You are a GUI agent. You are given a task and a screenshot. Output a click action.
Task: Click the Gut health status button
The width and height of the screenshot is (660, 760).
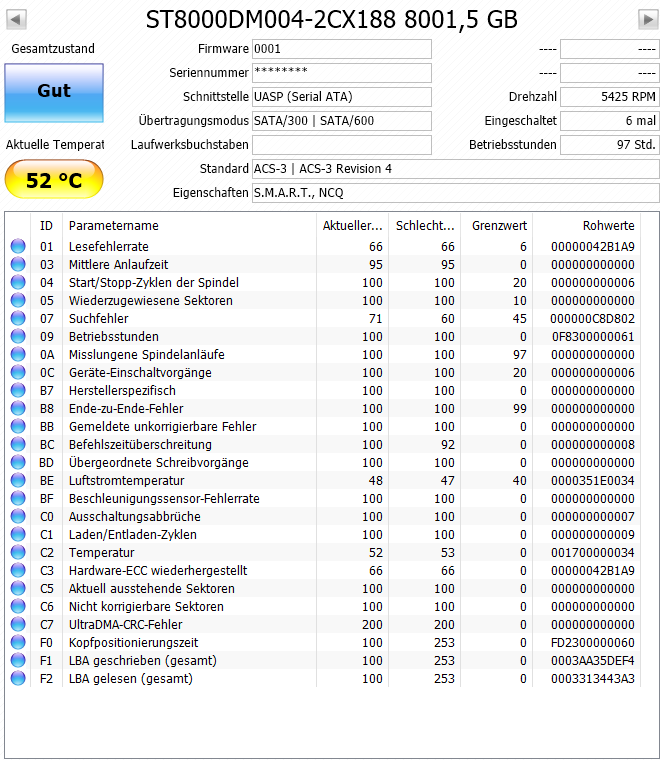54,93
